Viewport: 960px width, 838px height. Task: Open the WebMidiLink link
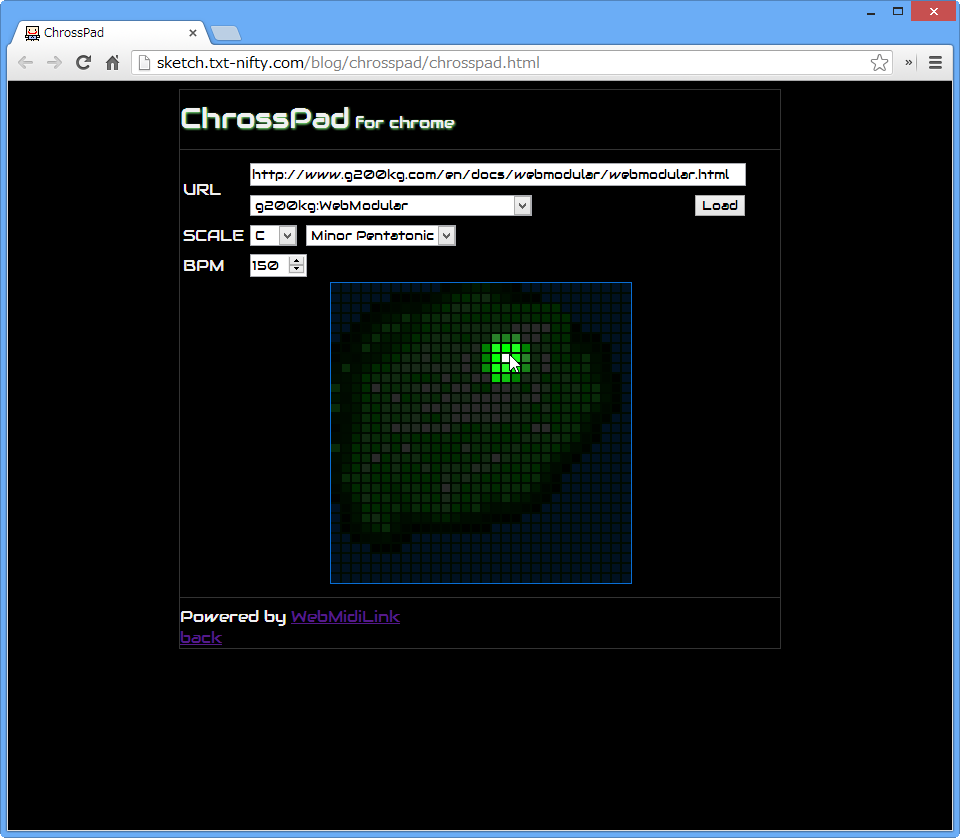pos(345,616)
